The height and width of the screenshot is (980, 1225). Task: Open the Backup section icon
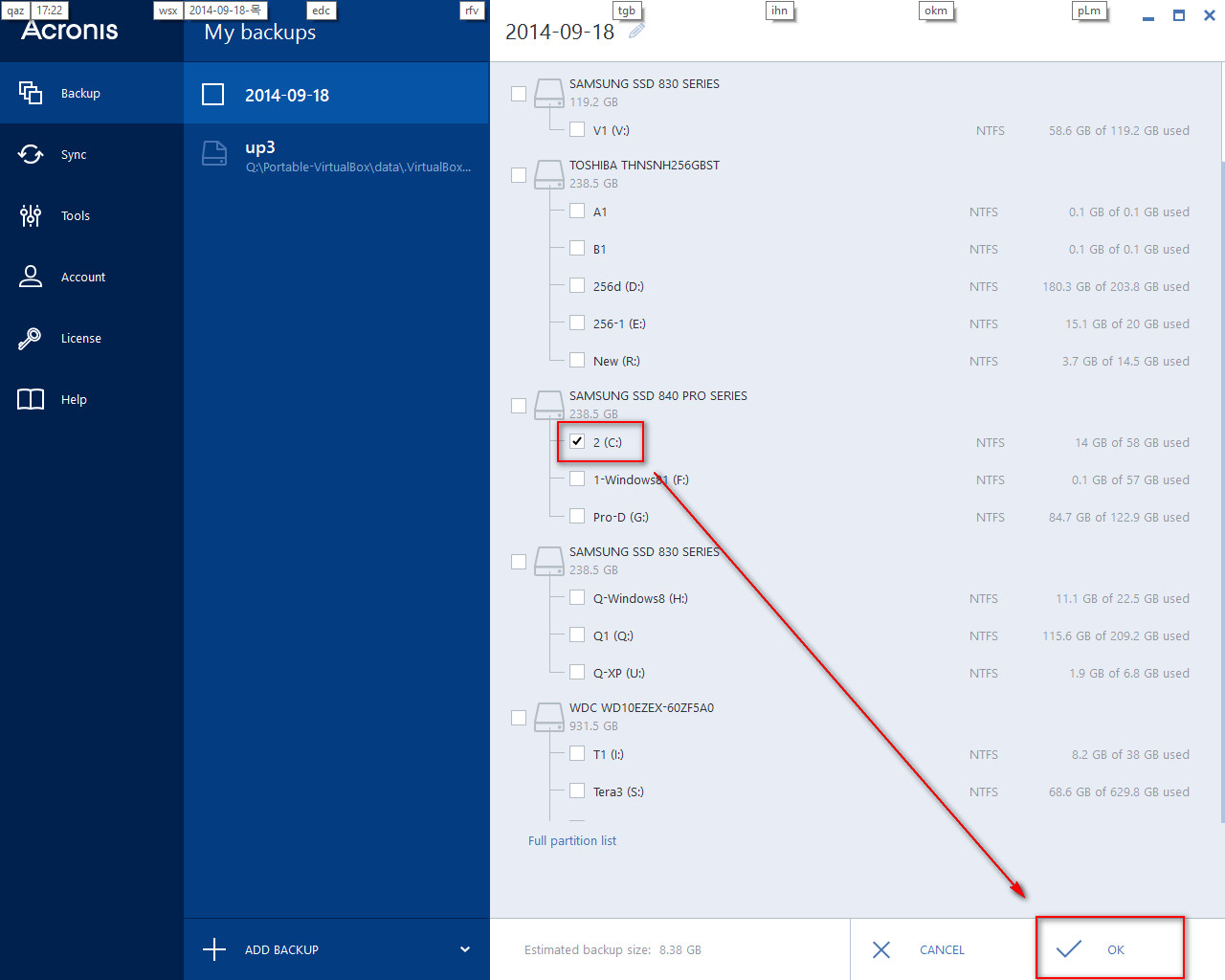point(31,93)
